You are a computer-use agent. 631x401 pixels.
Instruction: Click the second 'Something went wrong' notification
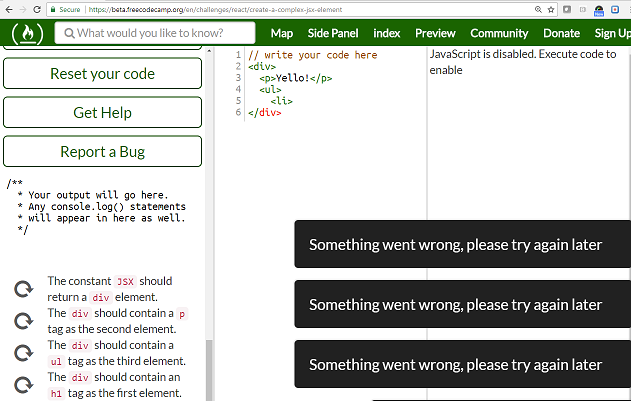click(x=462, y=304)
